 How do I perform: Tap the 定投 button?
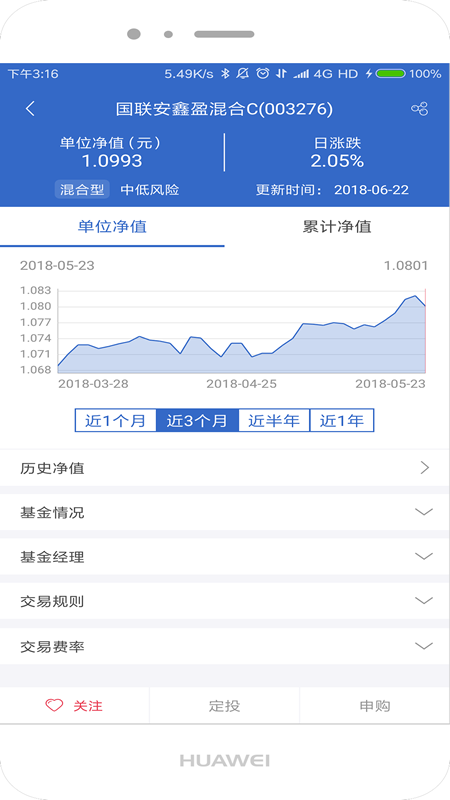point(224,706)
